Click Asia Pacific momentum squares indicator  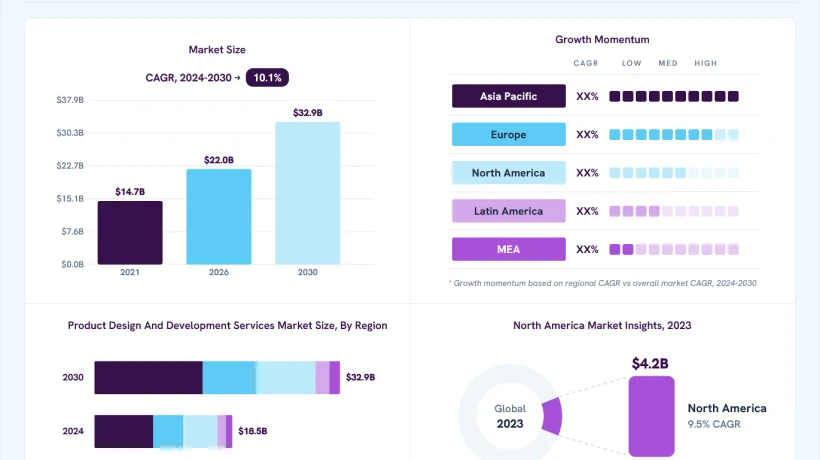pos(674,96)
